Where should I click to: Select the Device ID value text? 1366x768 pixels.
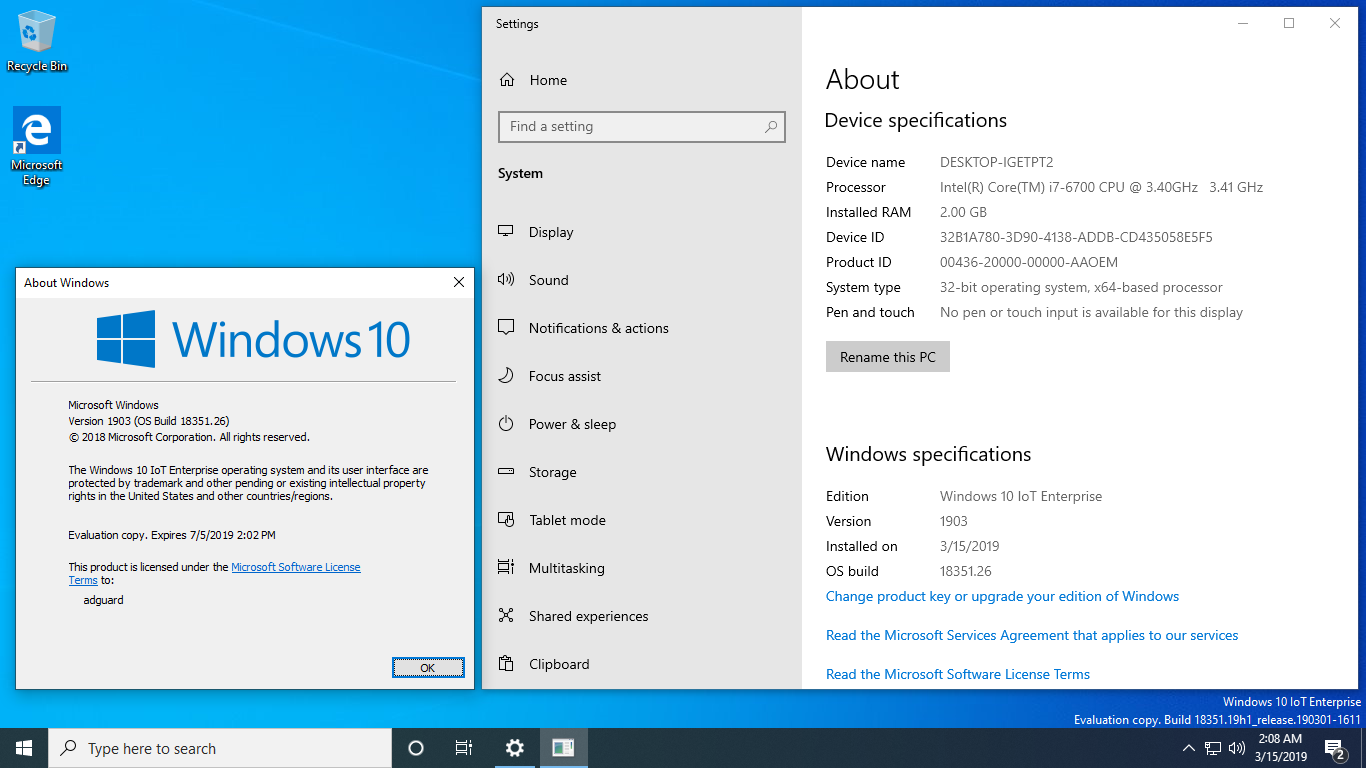[x=1076, y=237]
